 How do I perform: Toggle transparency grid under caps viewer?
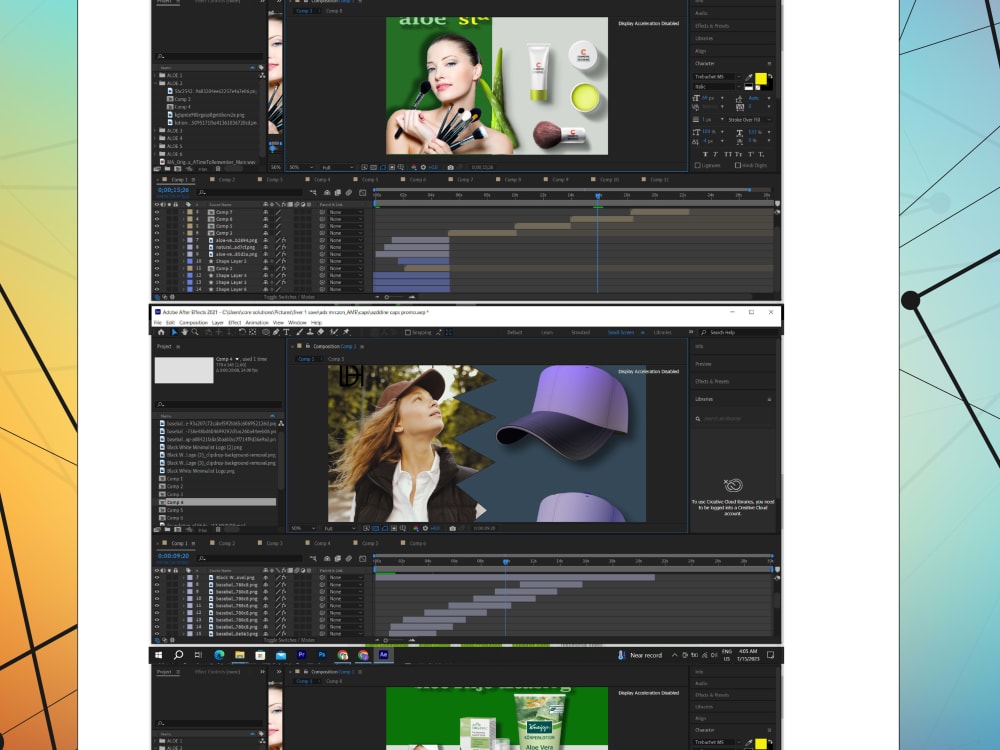tap(376, 528)
